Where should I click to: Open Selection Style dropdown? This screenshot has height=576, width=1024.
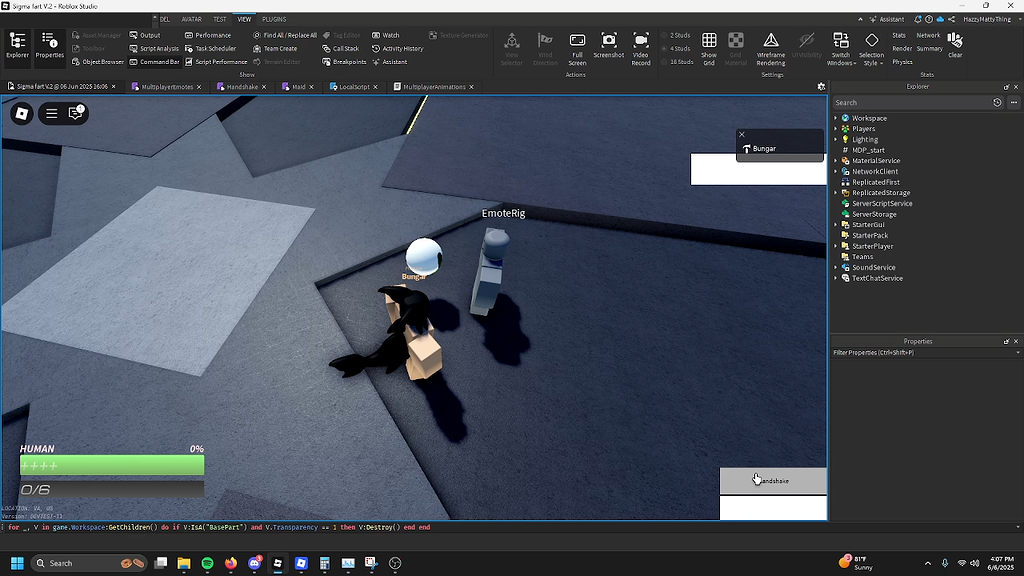(x=871, y=49)
